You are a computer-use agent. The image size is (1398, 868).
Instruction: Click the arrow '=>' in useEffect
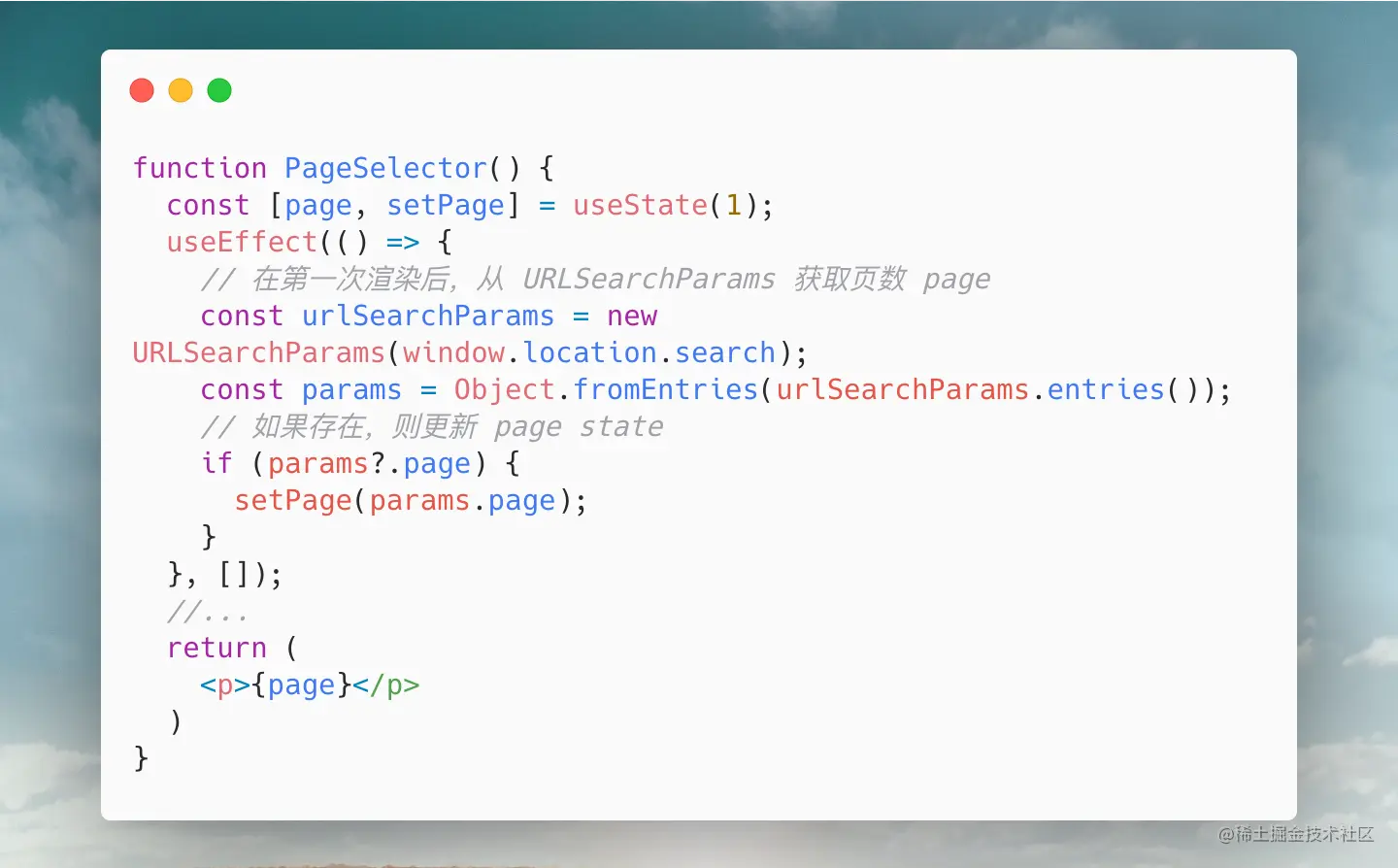point(403,242)
